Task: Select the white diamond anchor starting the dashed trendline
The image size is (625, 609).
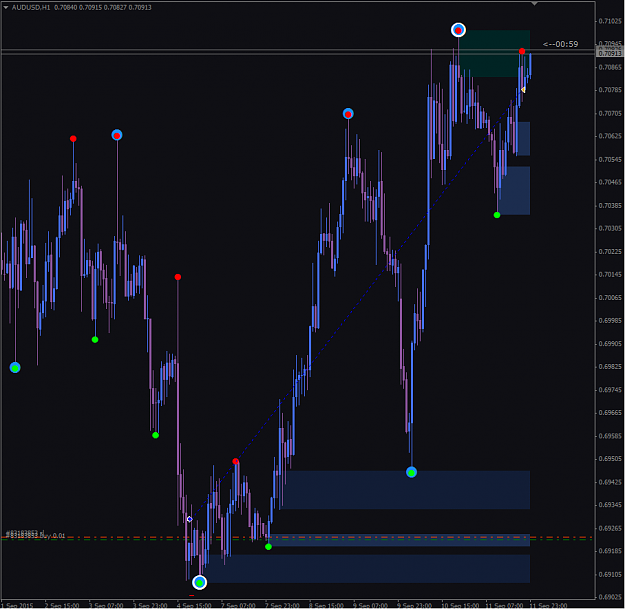Action: tap(190, 519)
